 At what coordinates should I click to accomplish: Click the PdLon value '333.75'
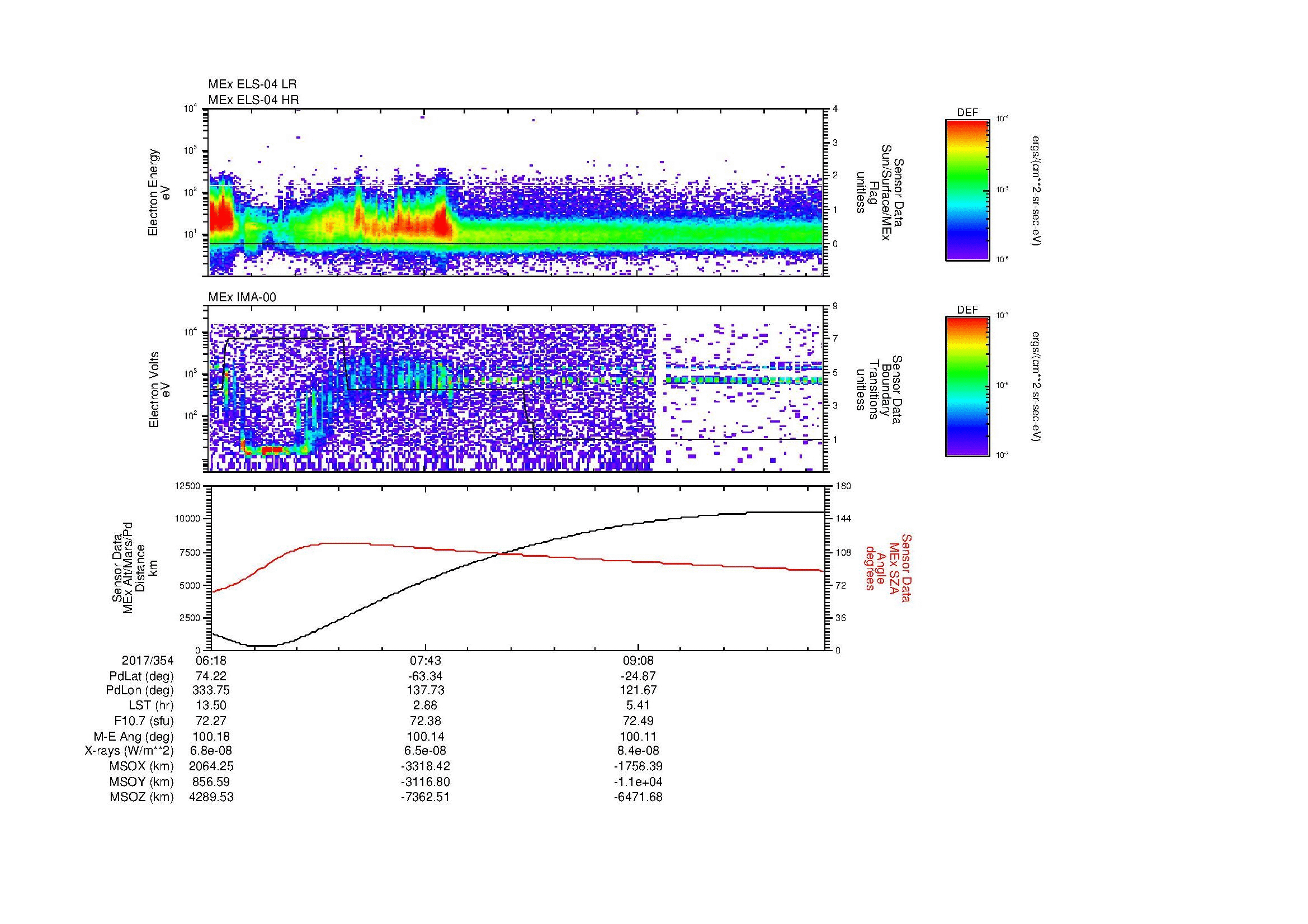point(211,690)
